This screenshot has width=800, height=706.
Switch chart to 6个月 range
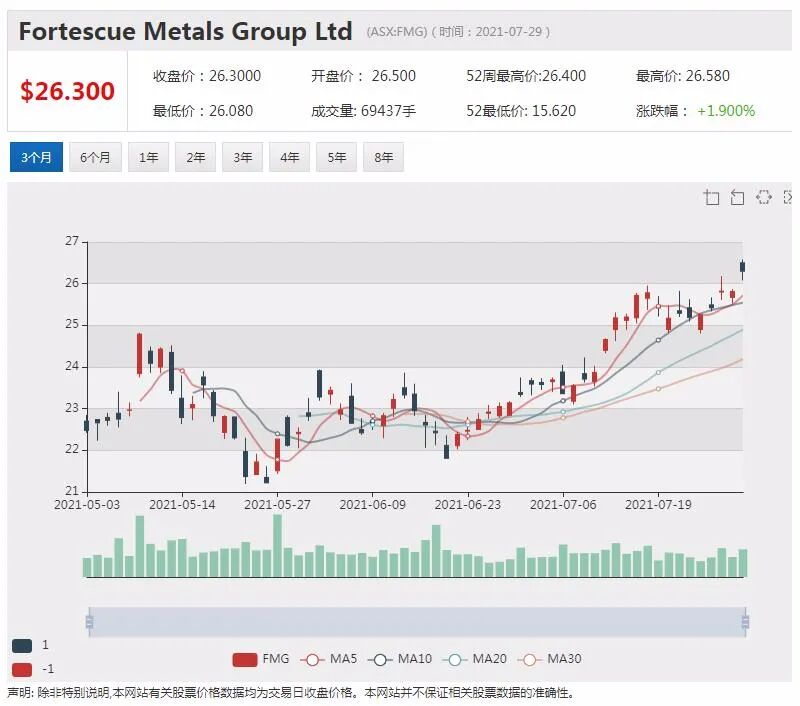coord(95,157)
